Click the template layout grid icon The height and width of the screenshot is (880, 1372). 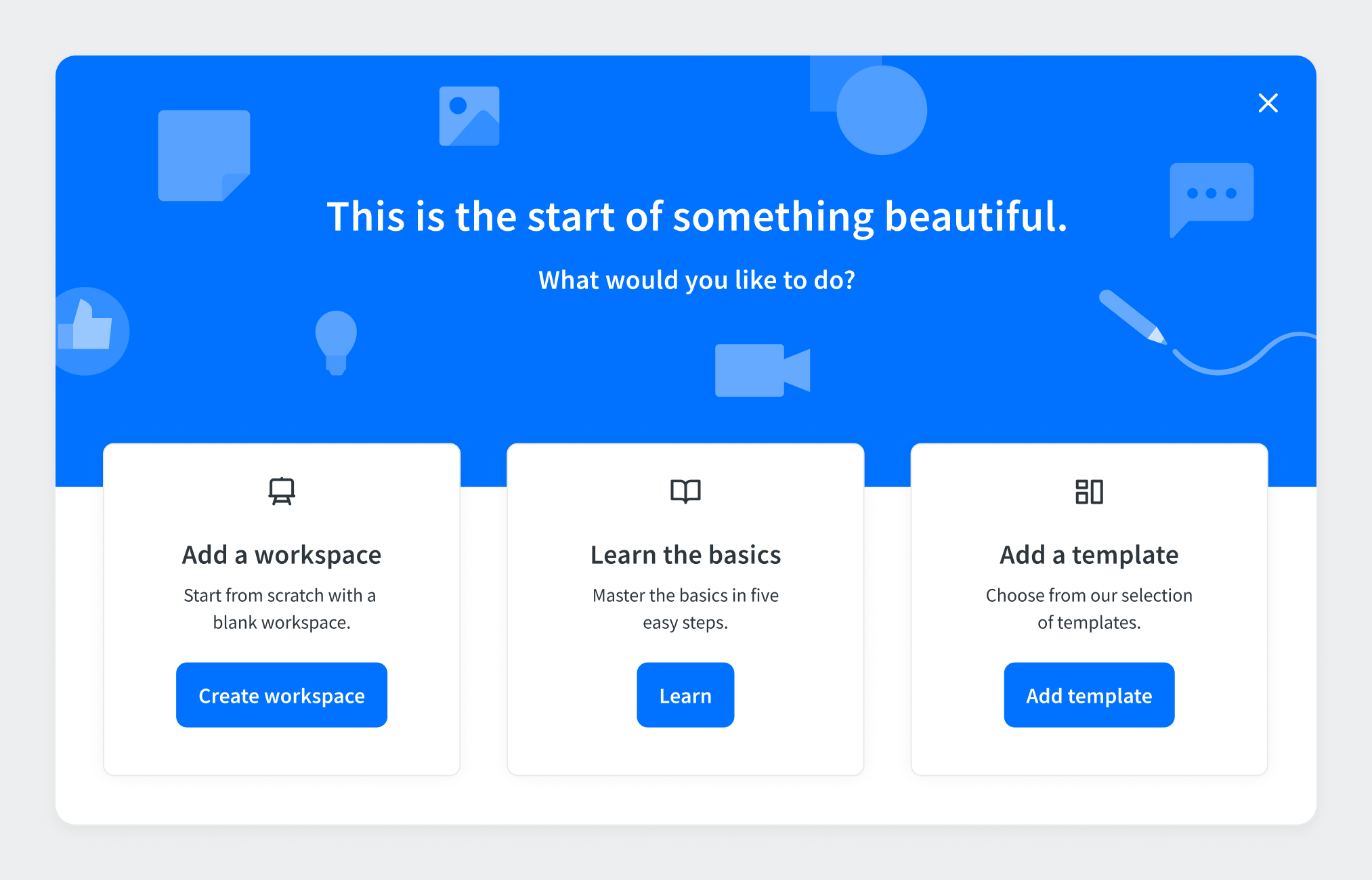tap(1089, 491)
